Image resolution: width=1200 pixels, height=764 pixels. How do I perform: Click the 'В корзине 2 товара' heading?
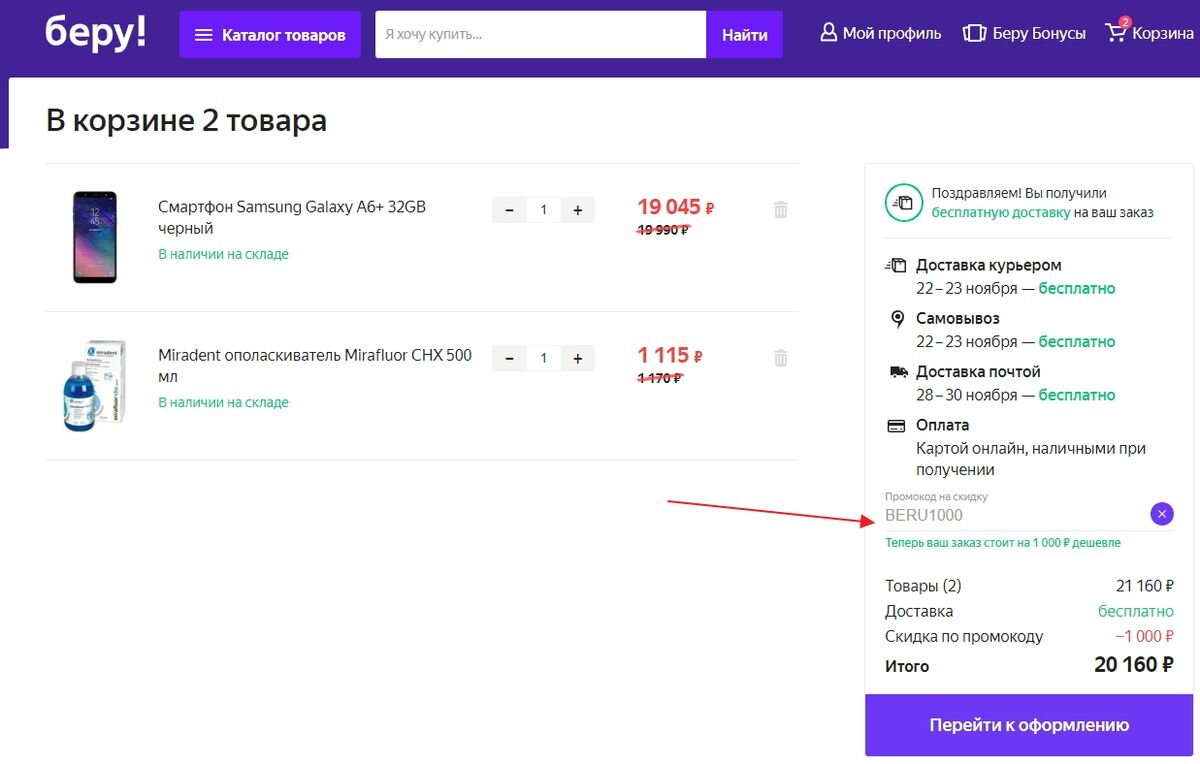pos(186,121)
